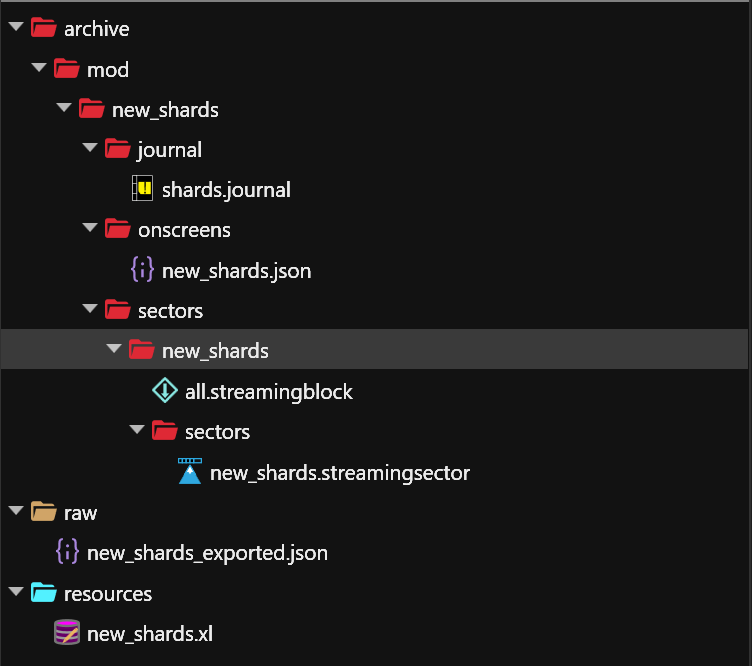This screenshot has width=752, height=666.
Task: Collapse the archive folder arrow
Action: (x=15, y=28)
